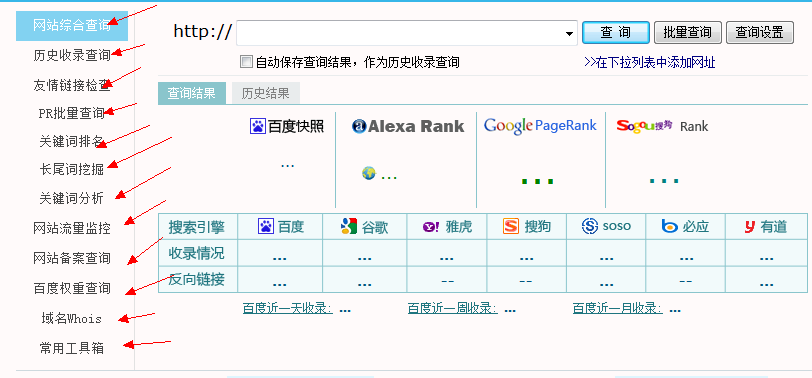Open 常用工具箱 in the sidebar

tap(72, 348)
